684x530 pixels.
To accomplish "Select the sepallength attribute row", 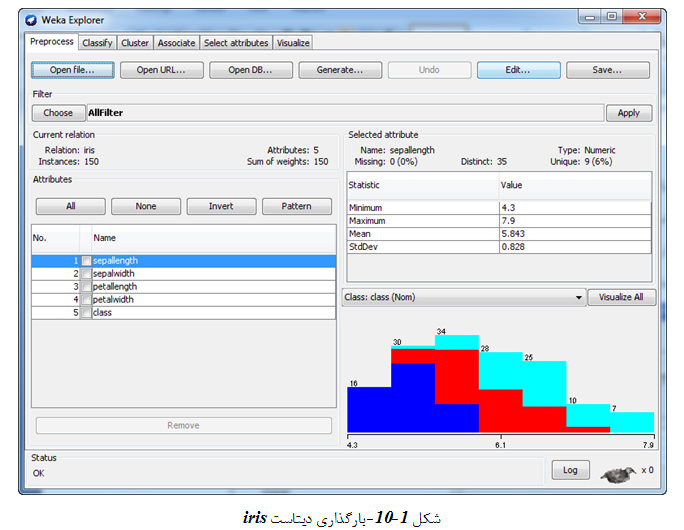I will click(184, 261).
